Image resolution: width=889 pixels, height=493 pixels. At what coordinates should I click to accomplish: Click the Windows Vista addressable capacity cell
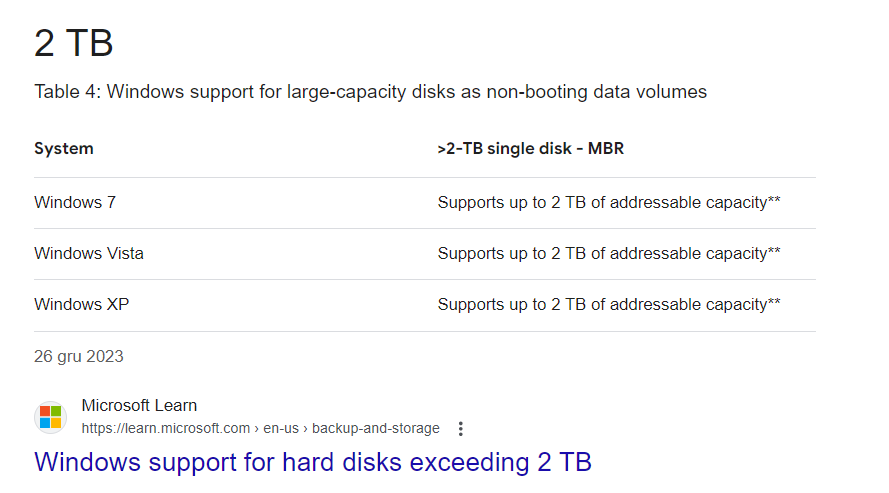click(609, 253)
